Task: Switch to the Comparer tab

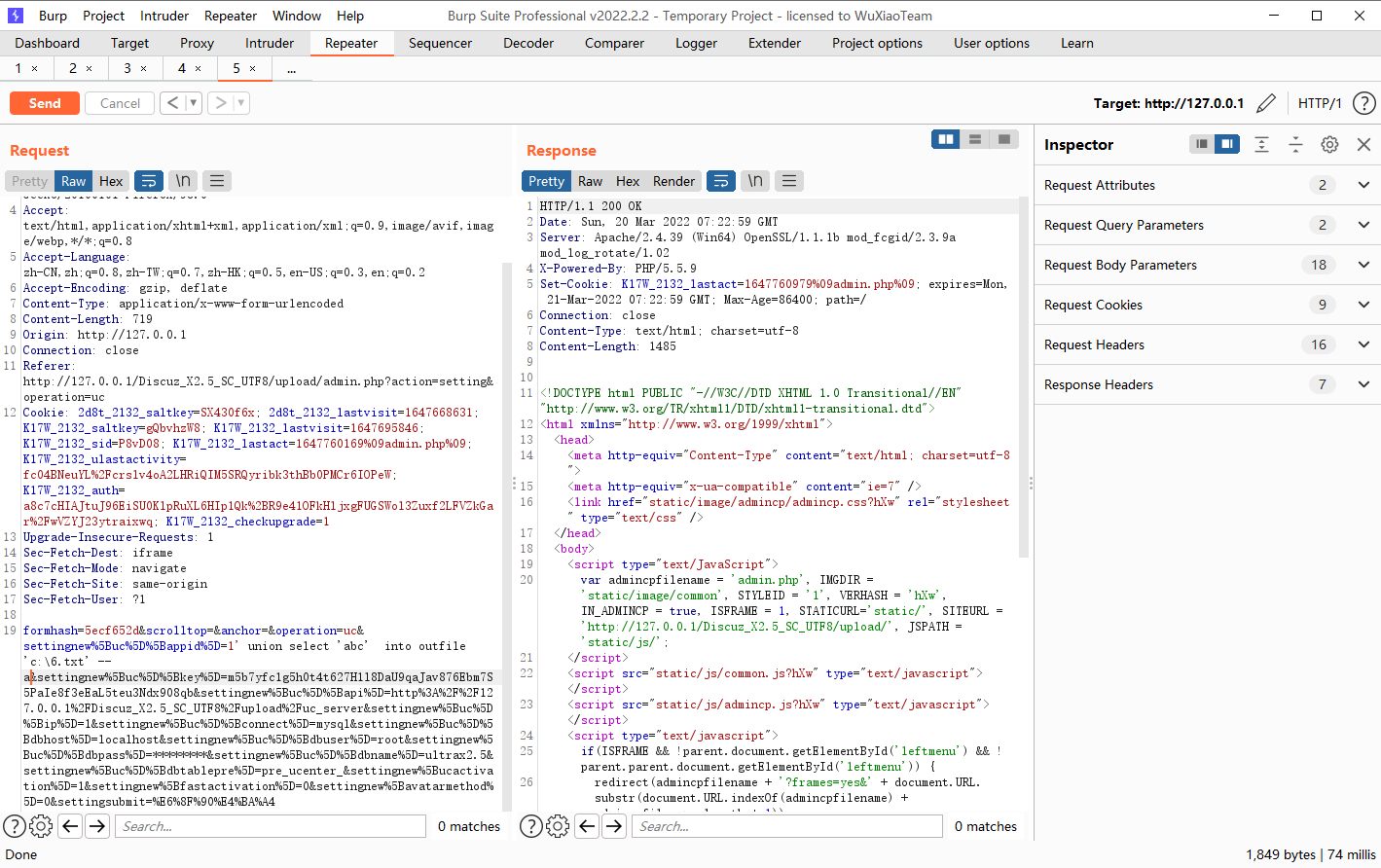Action: [614, 43]
